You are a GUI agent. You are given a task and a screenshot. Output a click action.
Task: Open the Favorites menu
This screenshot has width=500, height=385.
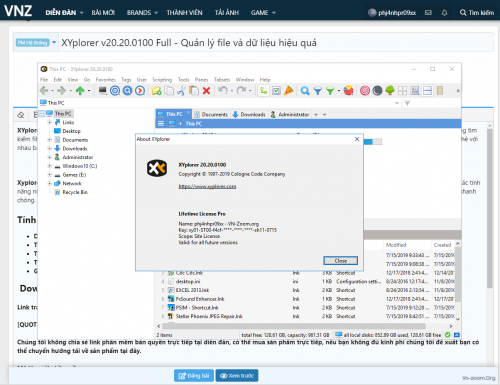(105, 80)
